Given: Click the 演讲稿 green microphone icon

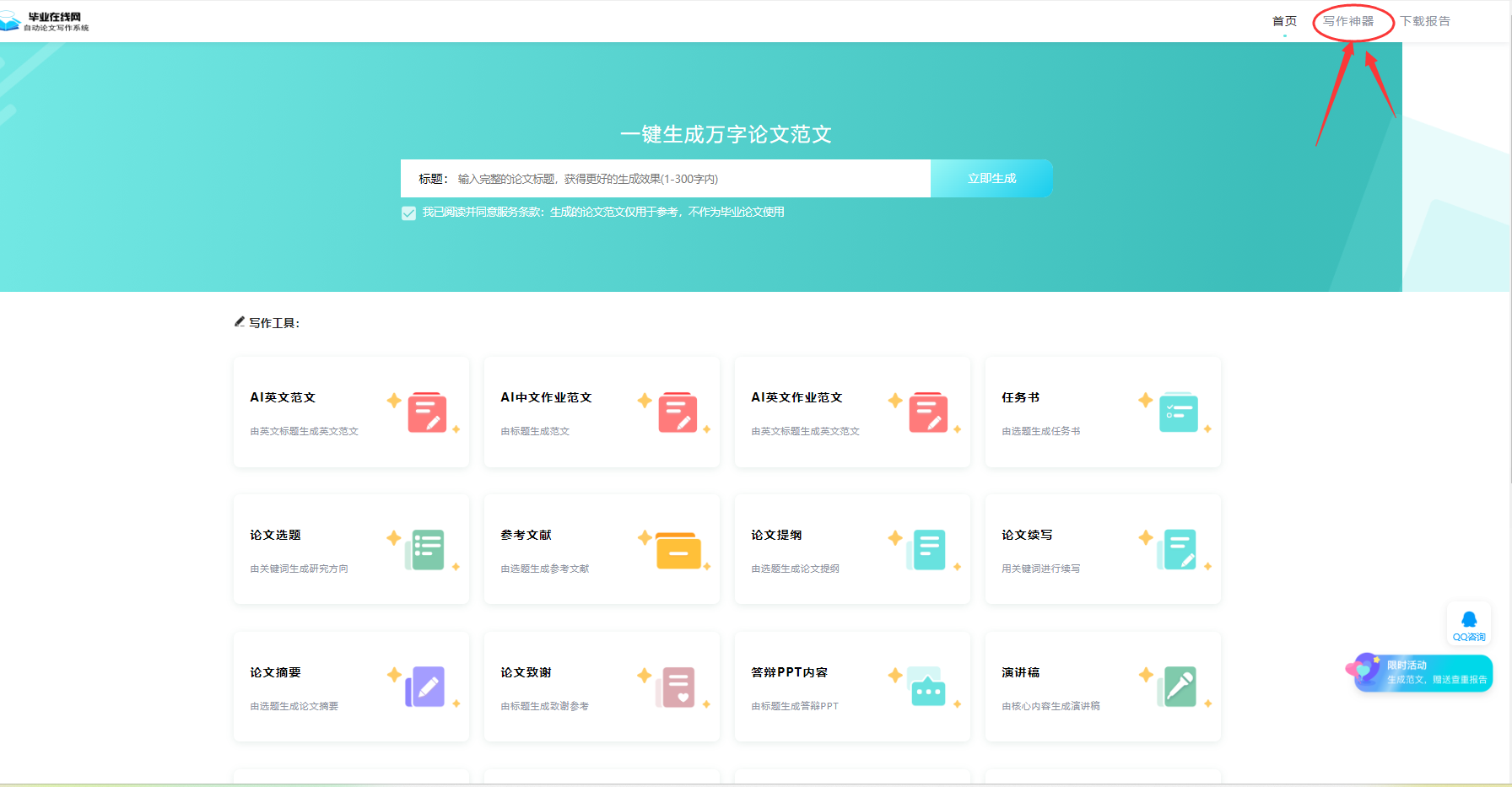Looking at the screenshot, I should 1177,687.
